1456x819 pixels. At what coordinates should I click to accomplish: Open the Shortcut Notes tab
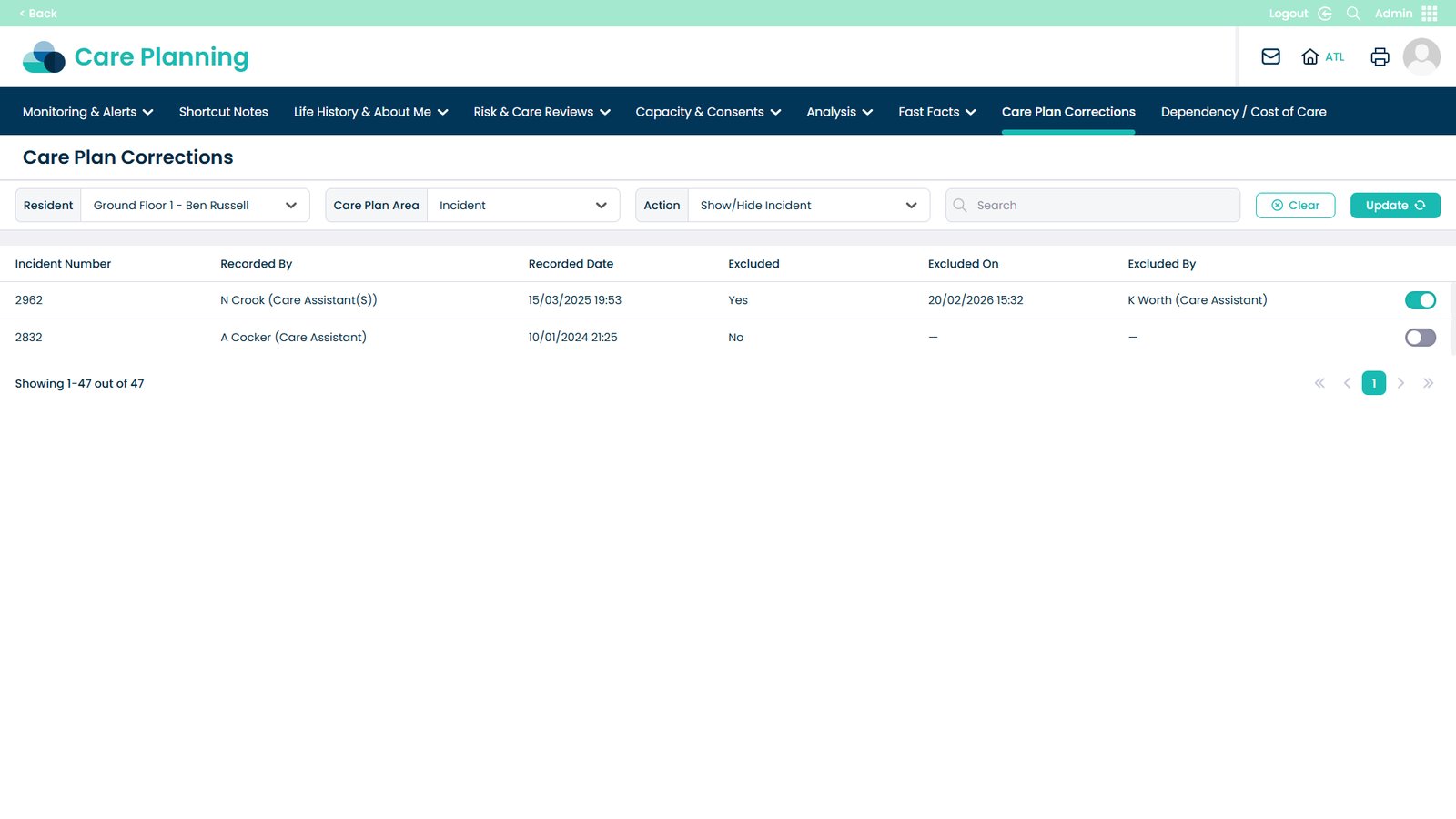pyautogui.click(x=223, y=112)
